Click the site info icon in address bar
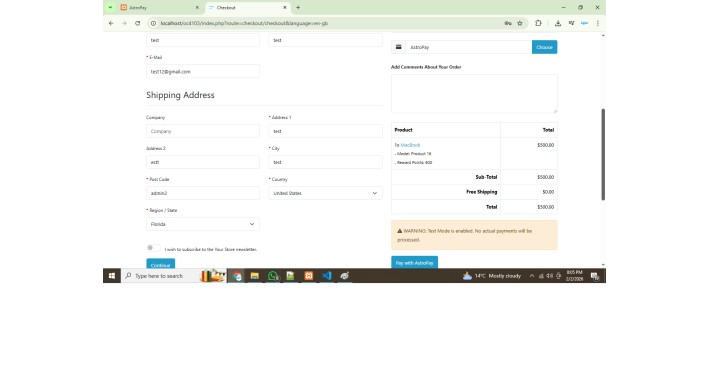 pos(154,23)
